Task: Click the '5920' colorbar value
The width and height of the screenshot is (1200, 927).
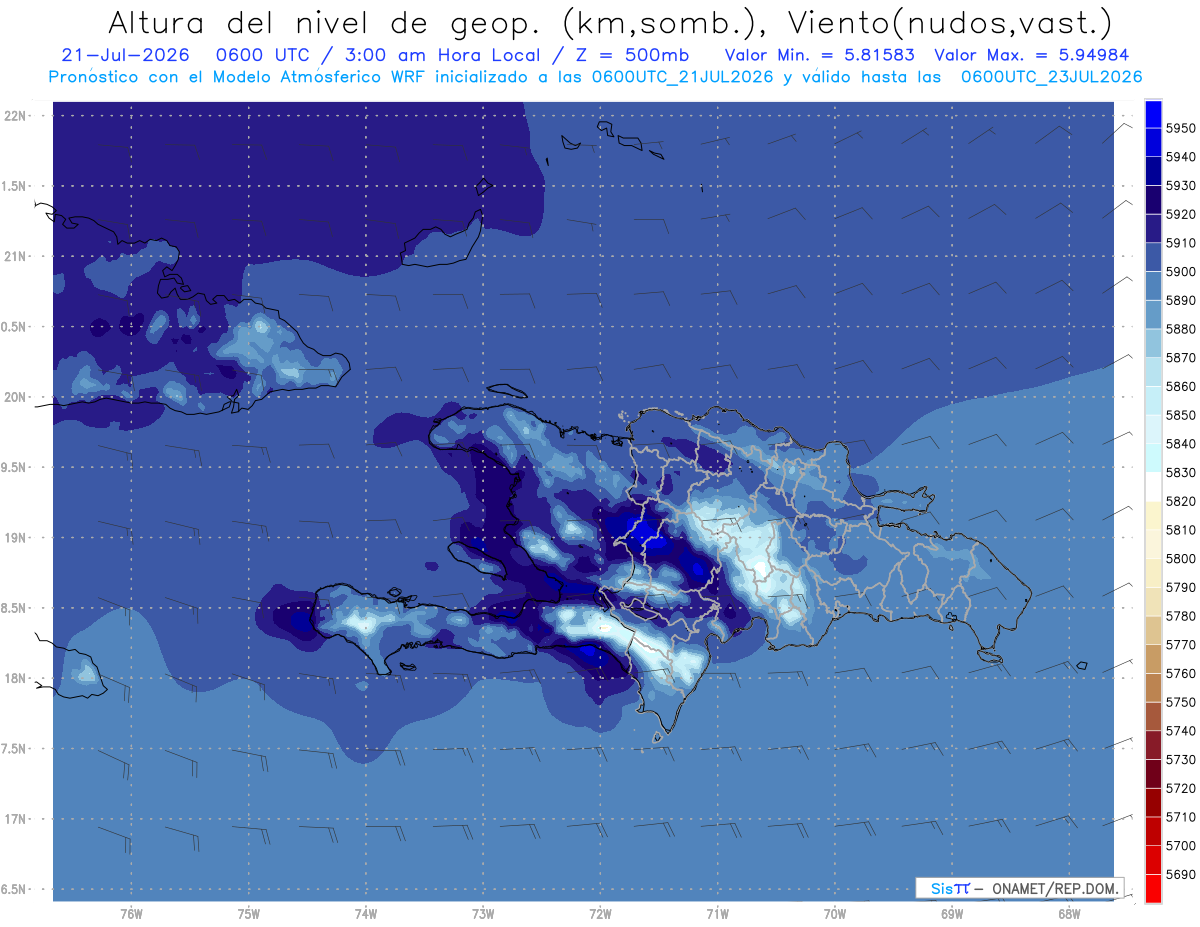Action: coord(1181,214)
